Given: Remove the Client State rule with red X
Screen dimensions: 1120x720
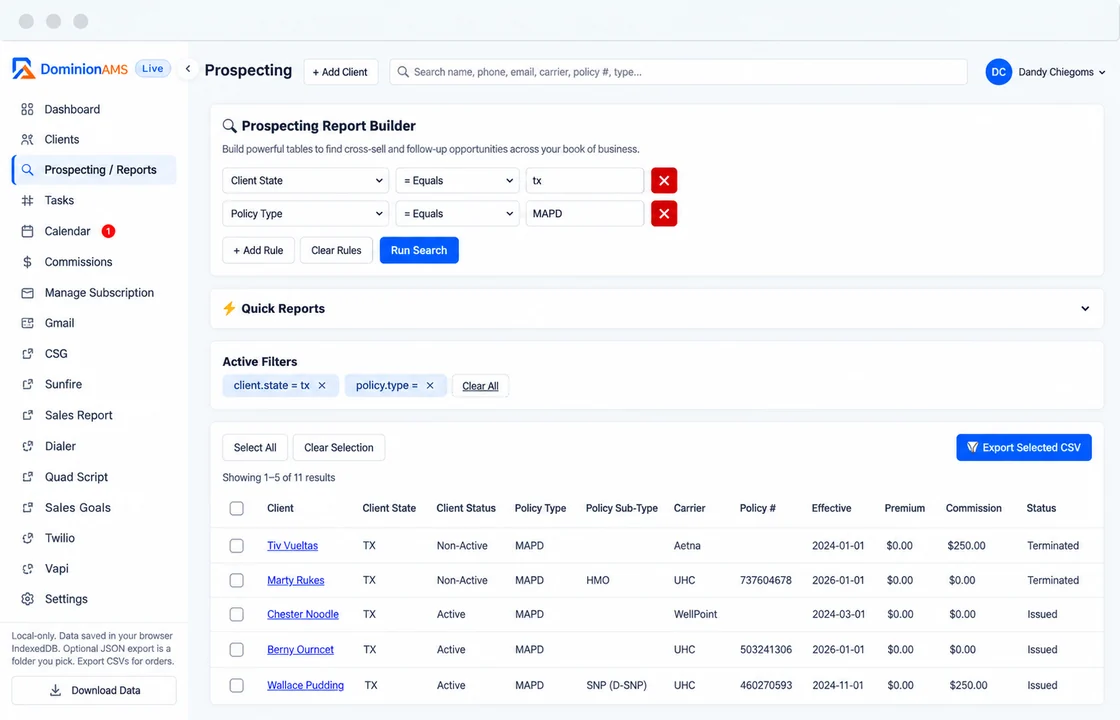Looking at the screenshot, I should [x=664, y=181].
